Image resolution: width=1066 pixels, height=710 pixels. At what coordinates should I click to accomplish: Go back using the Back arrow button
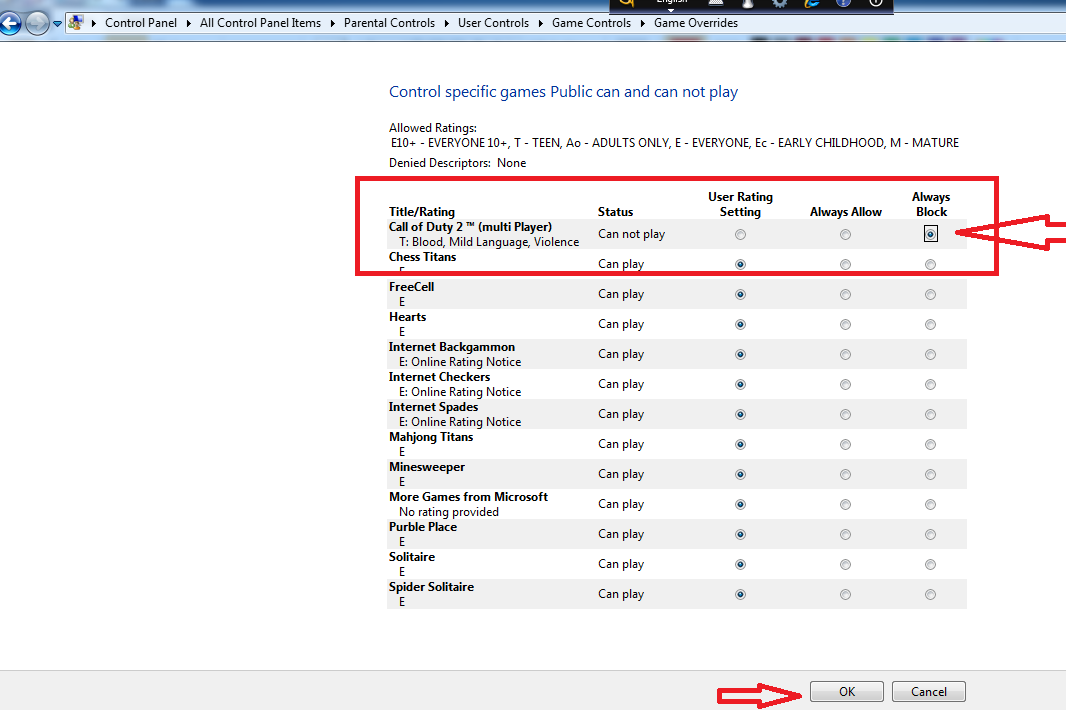pos(10,24)
